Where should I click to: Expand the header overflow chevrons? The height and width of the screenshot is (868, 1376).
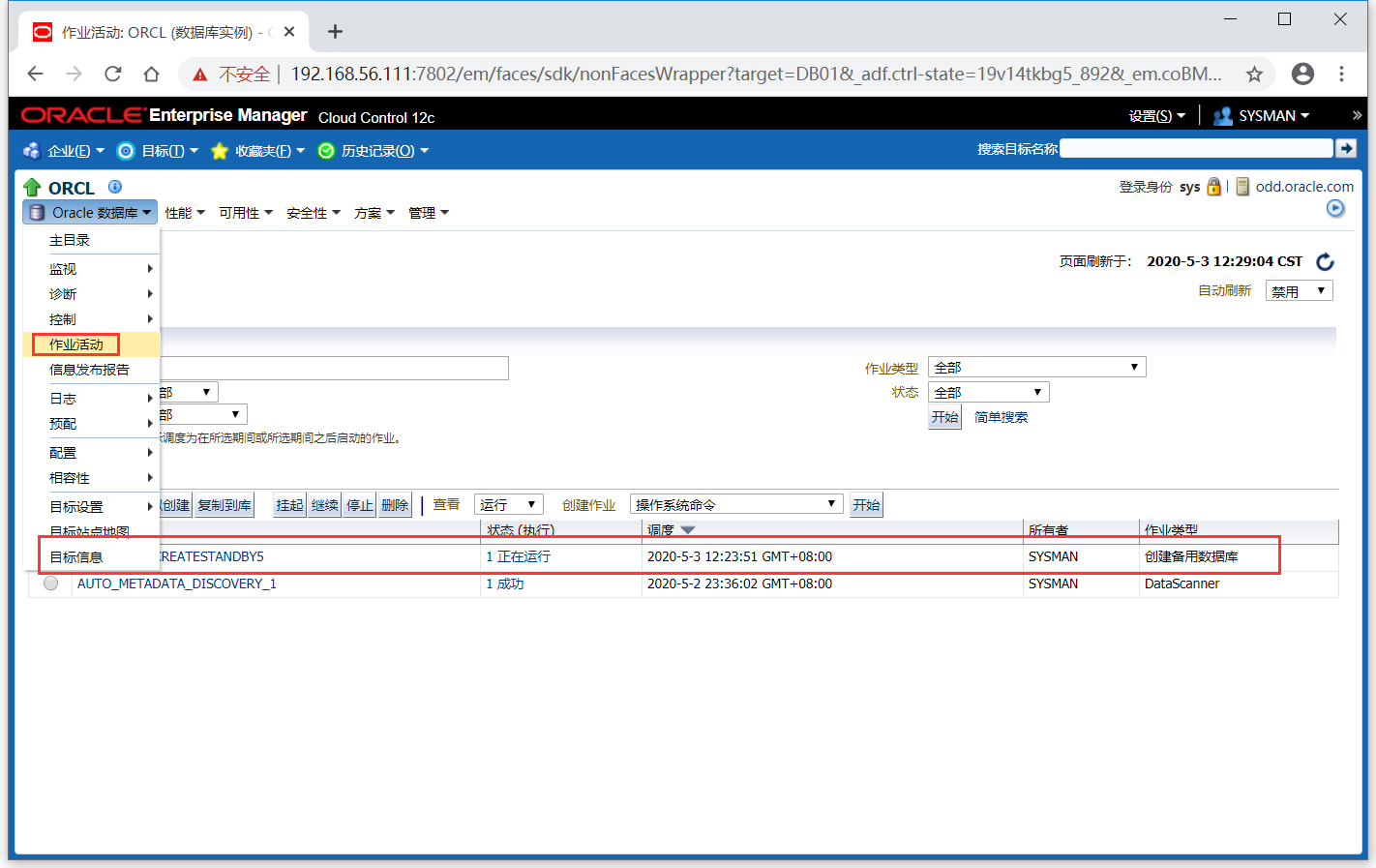click(x=1357, y=115)
